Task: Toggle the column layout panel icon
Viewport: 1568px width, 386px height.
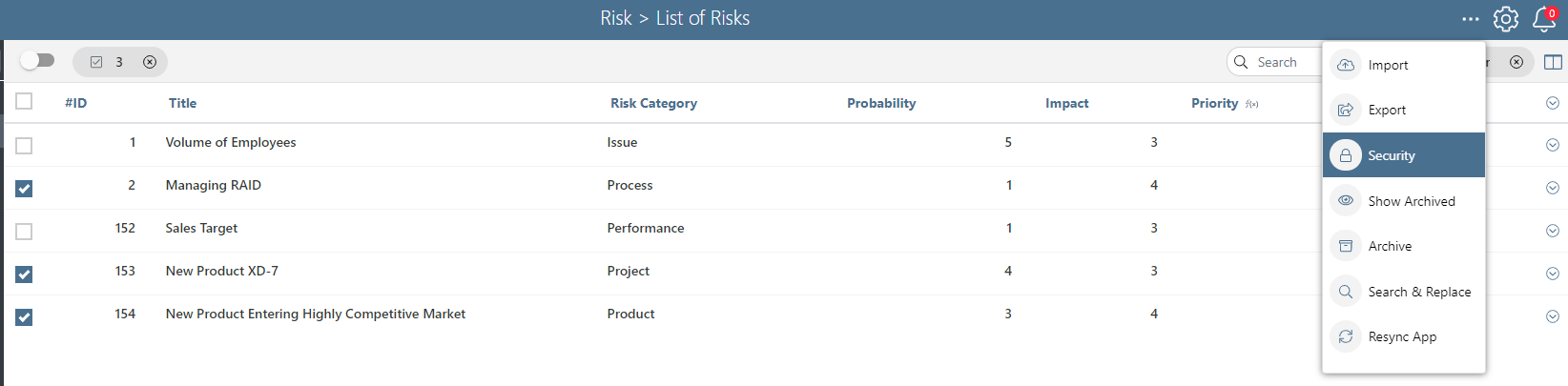Action: point(1553,62)
